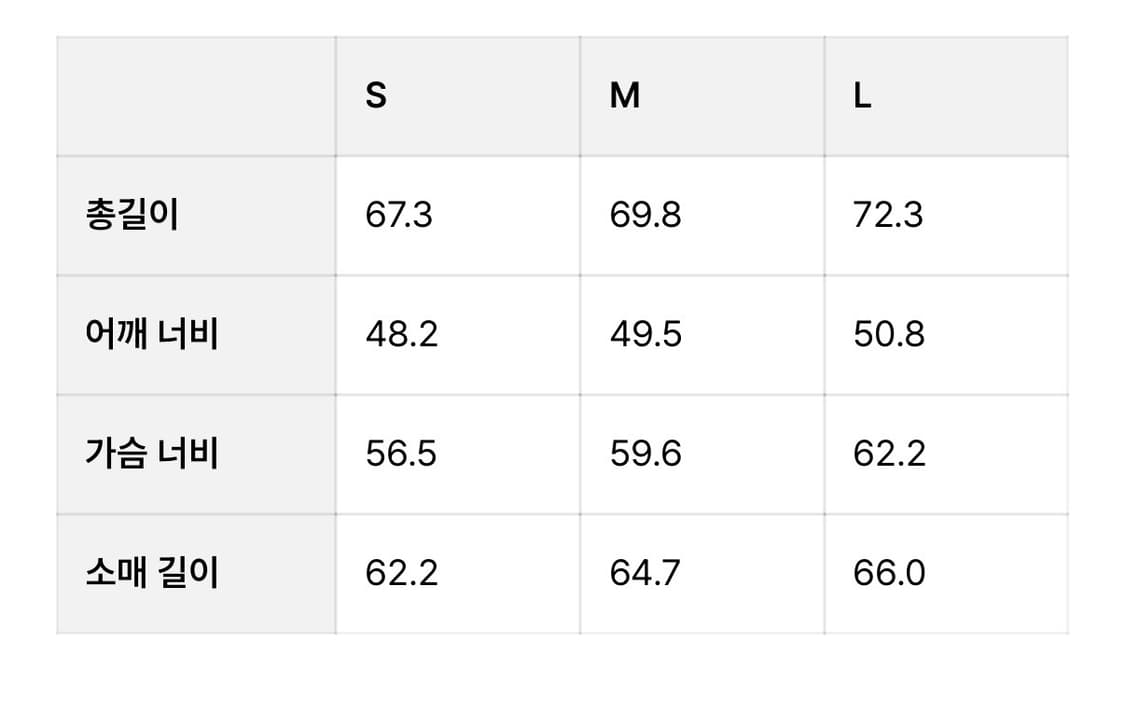Select the 총길이 row label
1125x701 pixels.
pos(132,215)
